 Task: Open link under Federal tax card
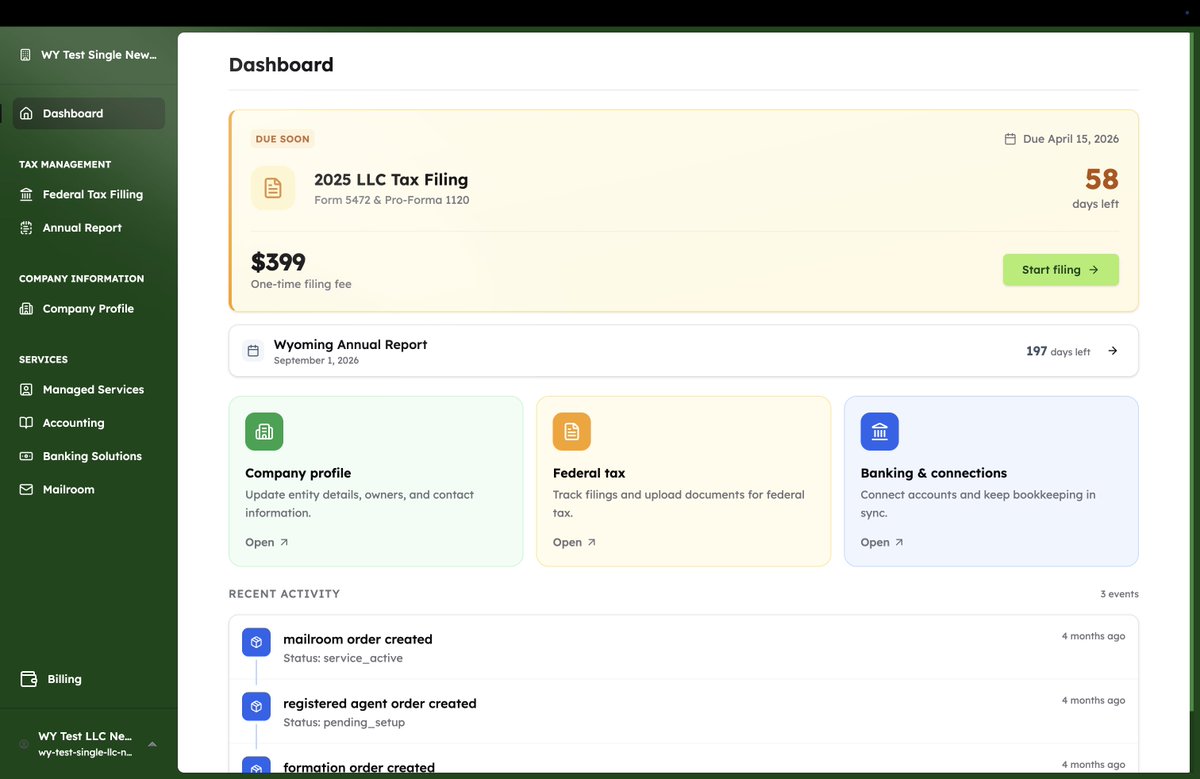point(575,542)
